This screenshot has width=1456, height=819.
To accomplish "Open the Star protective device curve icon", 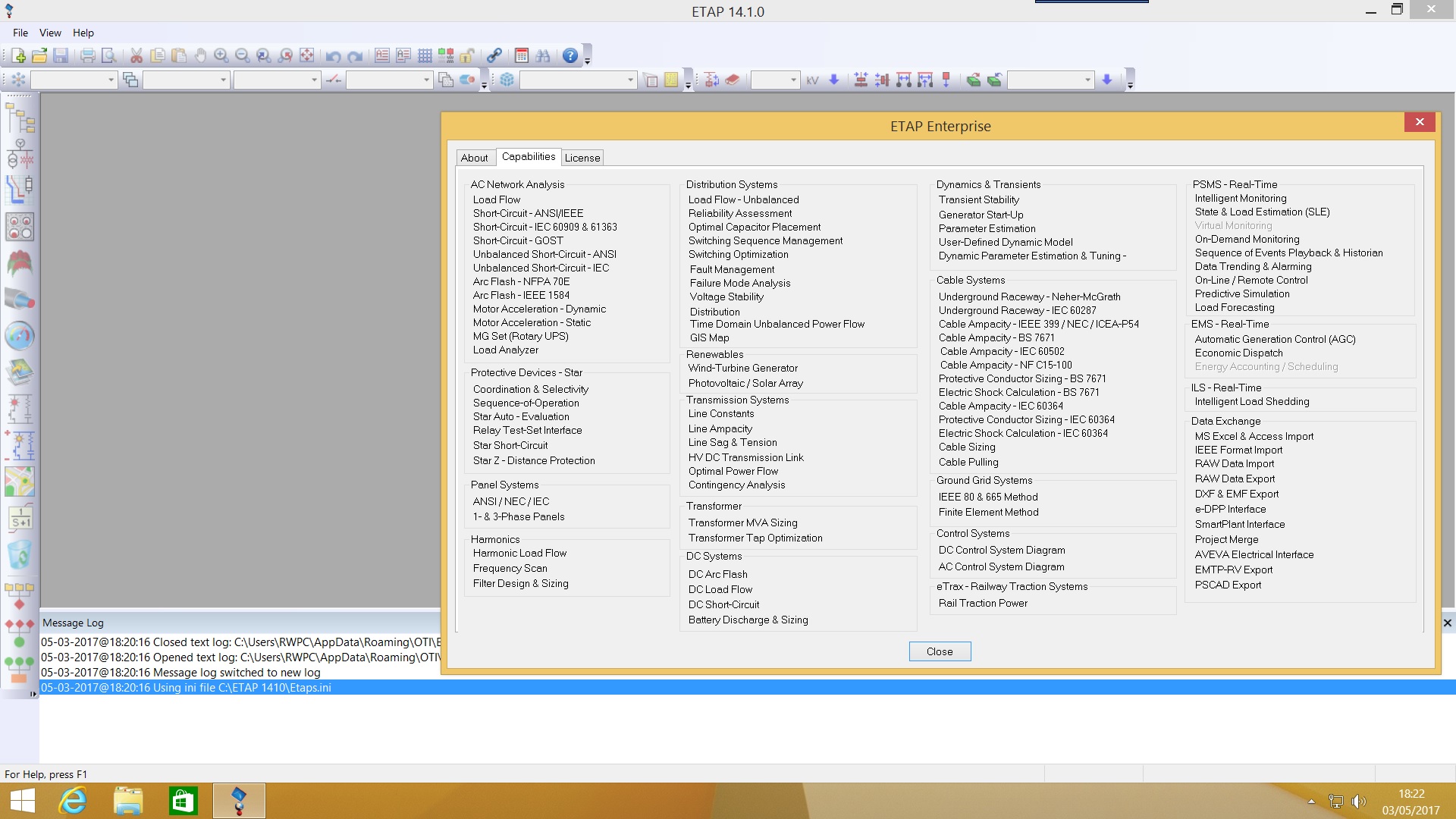I will coord(20,190).
